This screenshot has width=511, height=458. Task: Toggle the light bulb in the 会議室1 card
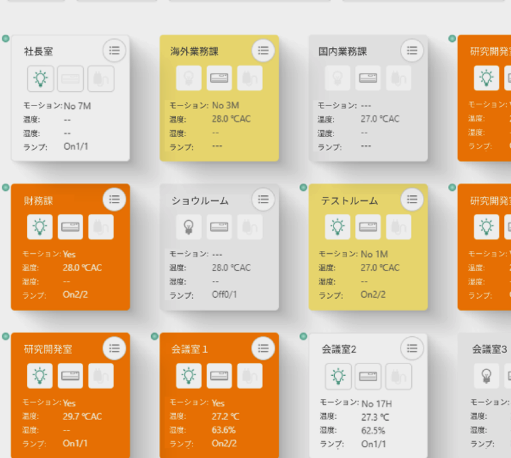189,376
